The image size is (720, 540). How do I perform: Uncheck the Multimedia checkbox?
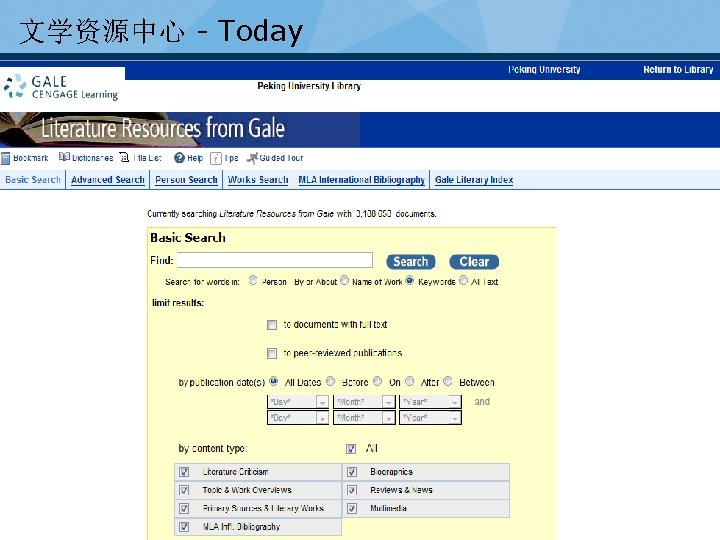[352, 508]
